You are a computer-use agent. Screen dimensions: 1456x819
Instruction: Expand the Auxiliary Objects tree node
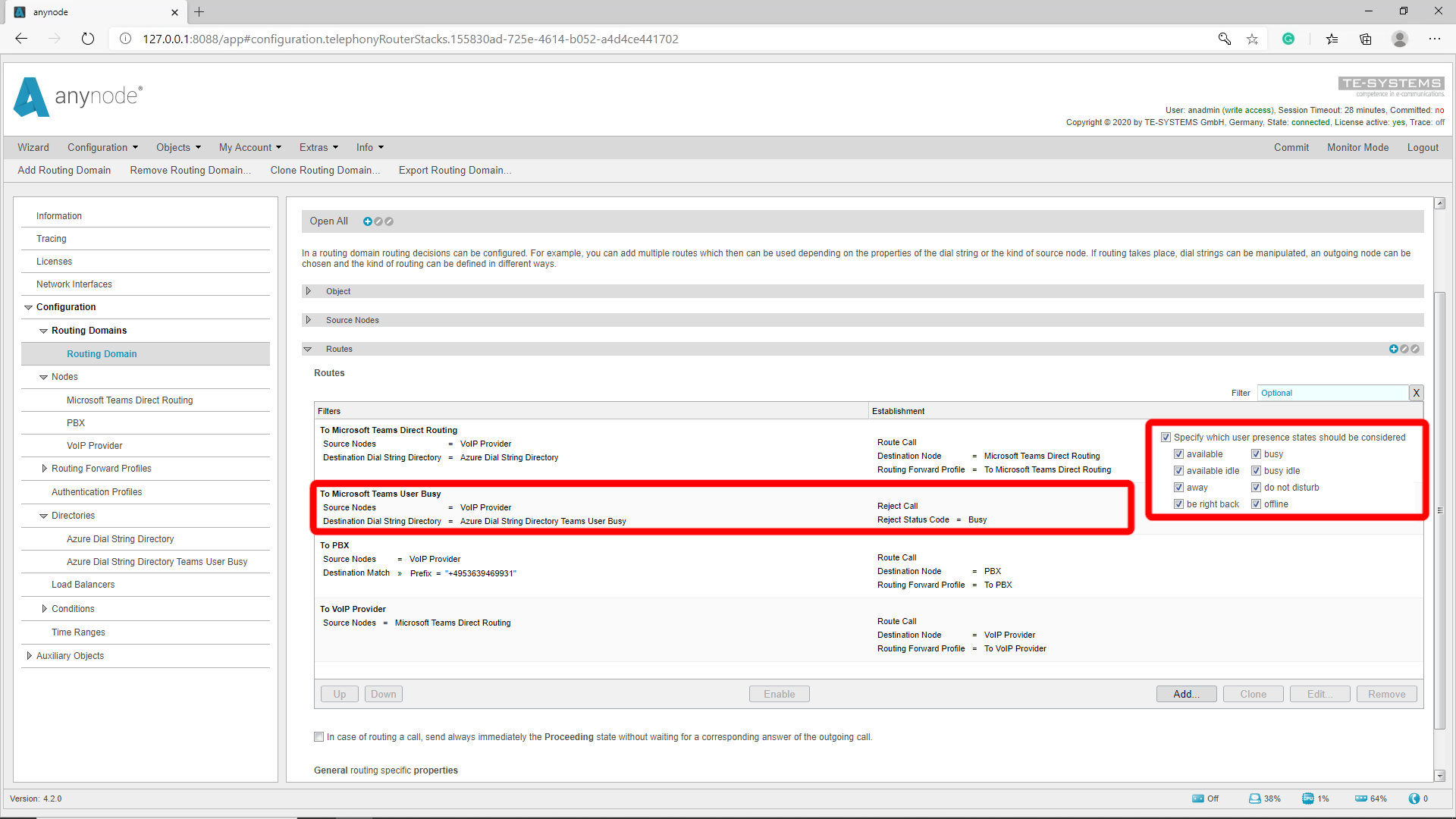point(29,656)
